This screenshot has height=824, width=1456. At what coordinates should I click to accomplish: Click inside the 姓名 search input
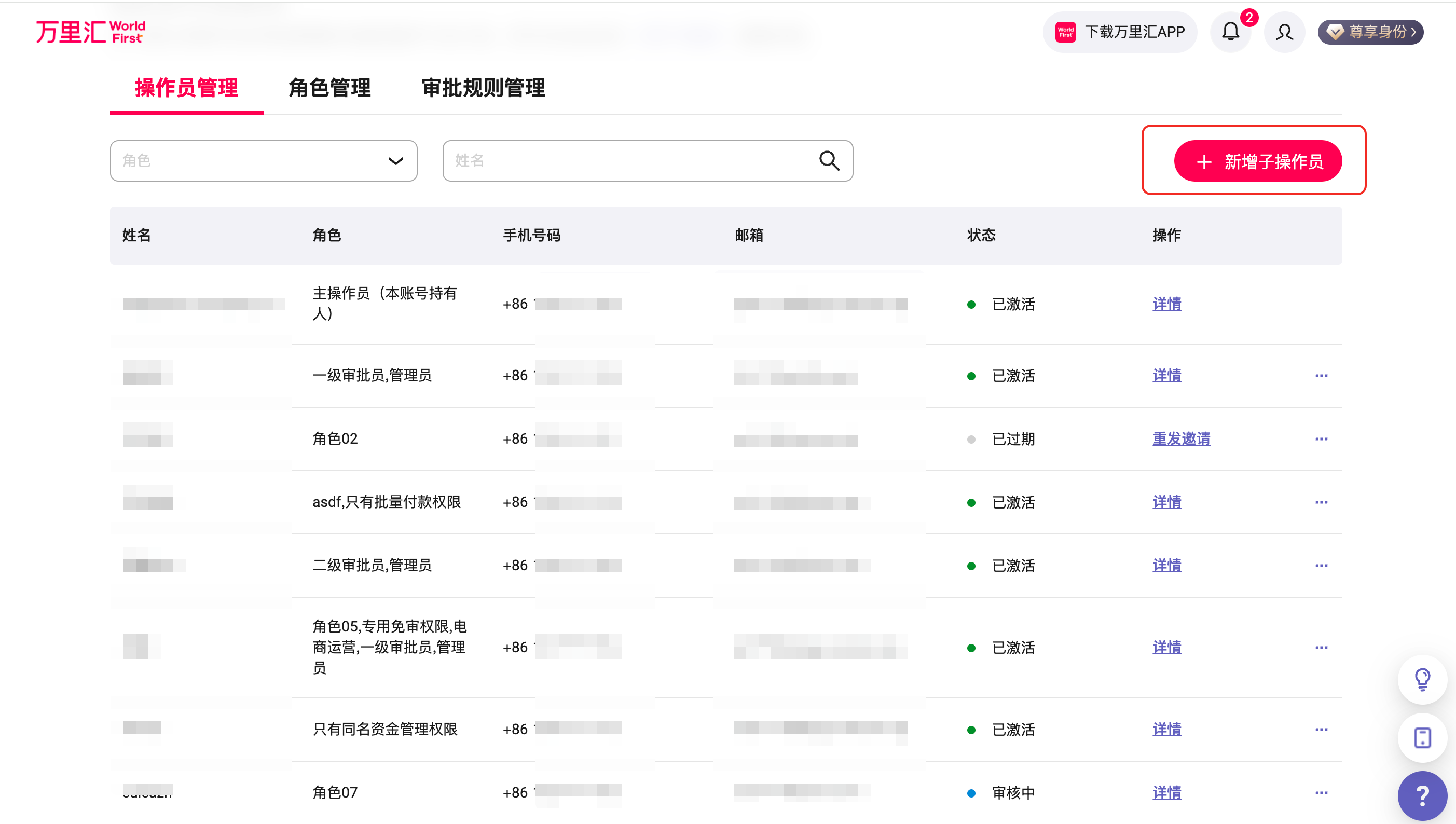(623, 161)
